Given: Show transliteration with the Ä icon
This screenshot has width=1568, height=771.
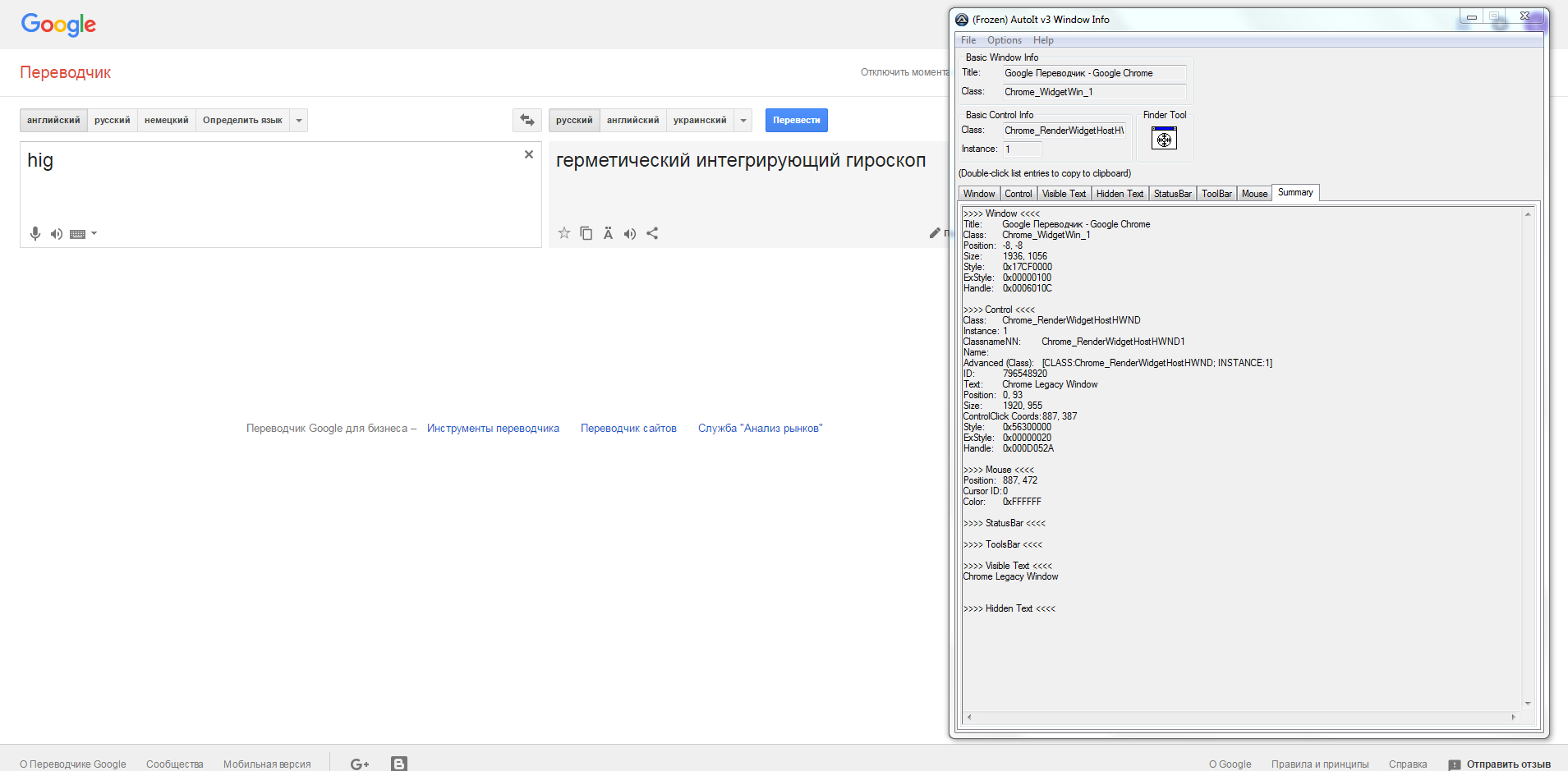Looking at the screenshot, I should (608, 233).
